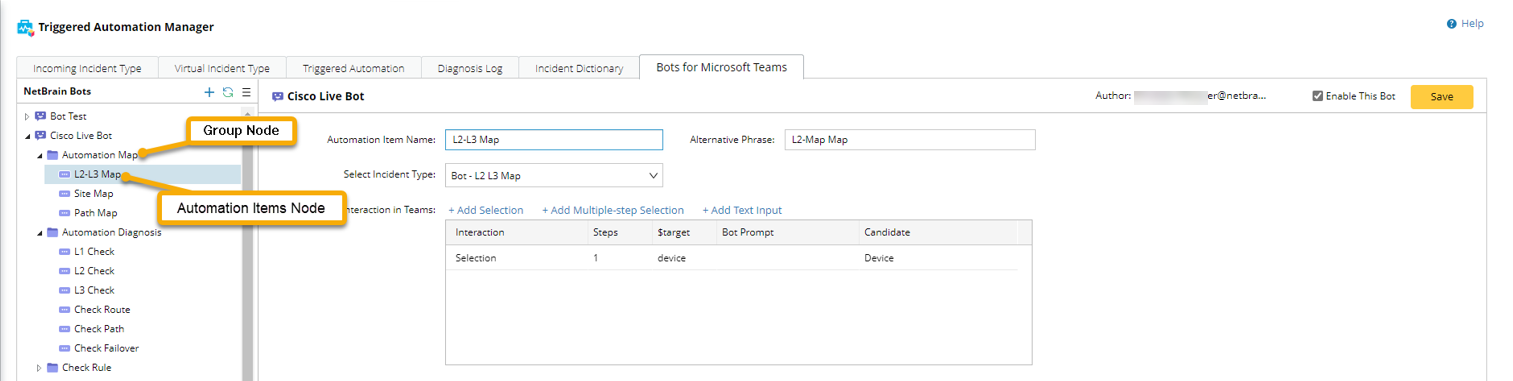Click the Automation Diagnosis folder icon

click(52, 232)
